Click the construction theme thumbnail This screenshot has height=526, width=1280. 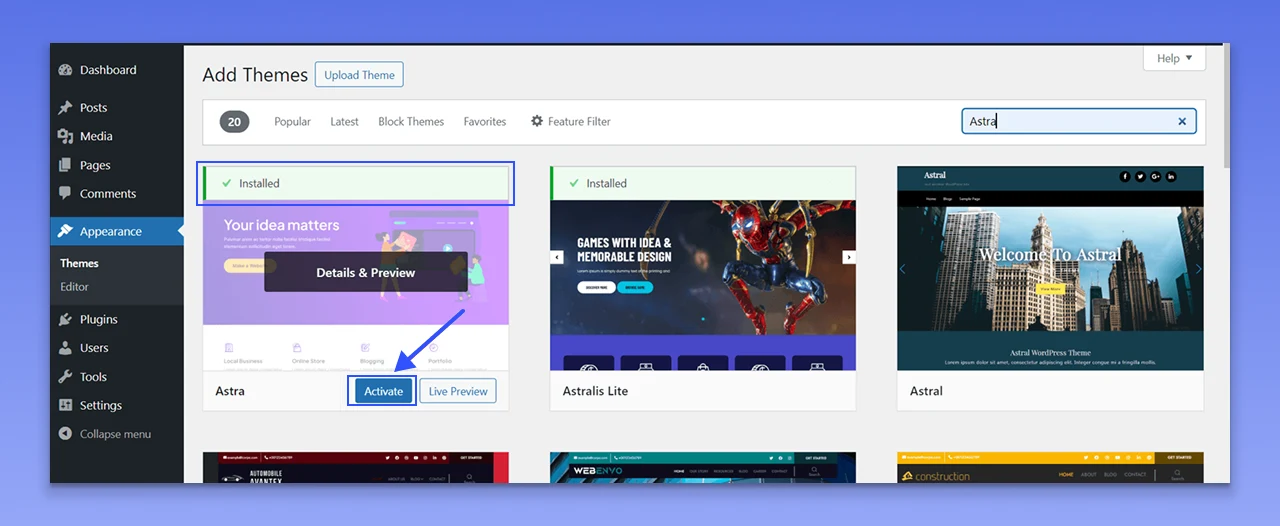(x=1050, y=467)
